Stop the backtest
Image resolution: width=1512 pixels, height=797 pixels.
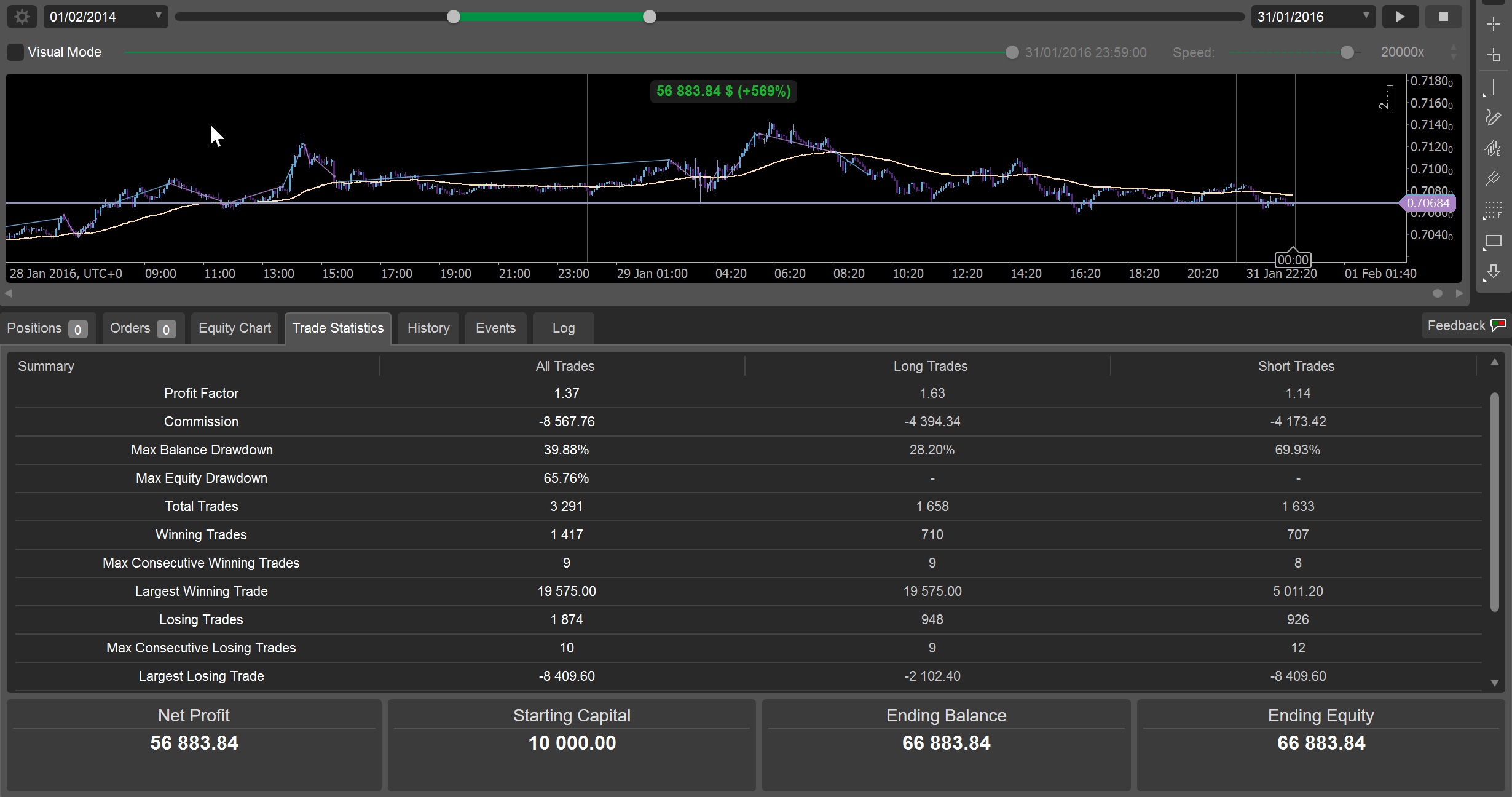coord(1444,17)
